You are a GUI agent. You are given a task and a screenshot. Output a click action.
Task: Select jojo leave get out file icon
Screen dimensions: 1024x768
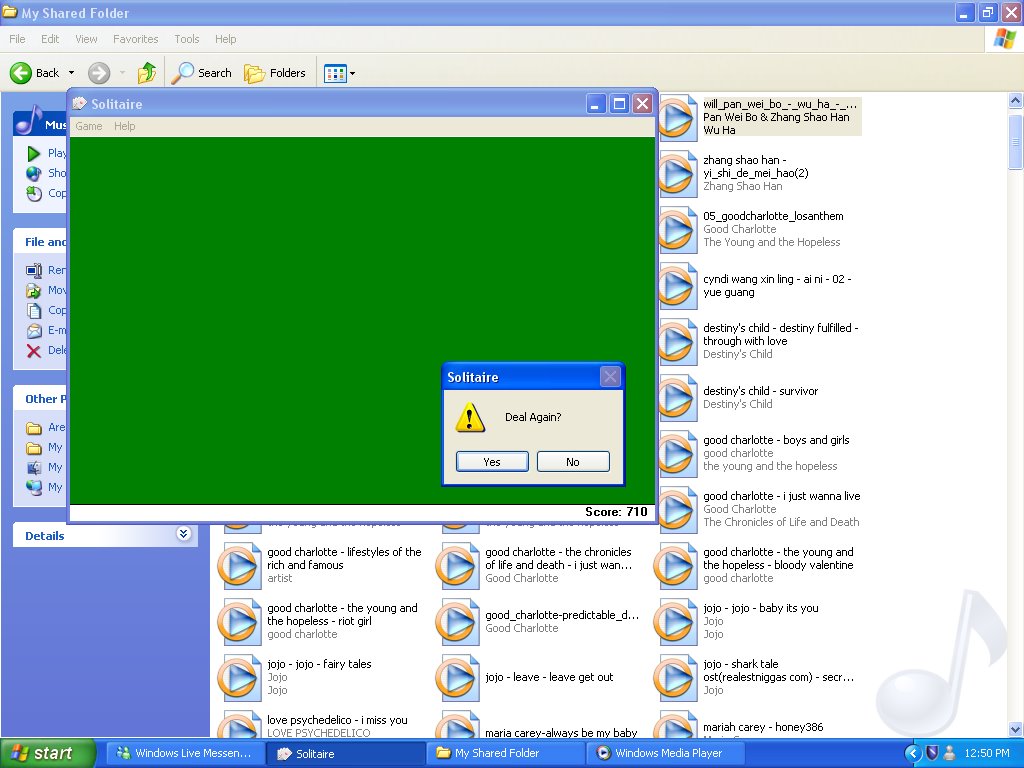point(456,678)
